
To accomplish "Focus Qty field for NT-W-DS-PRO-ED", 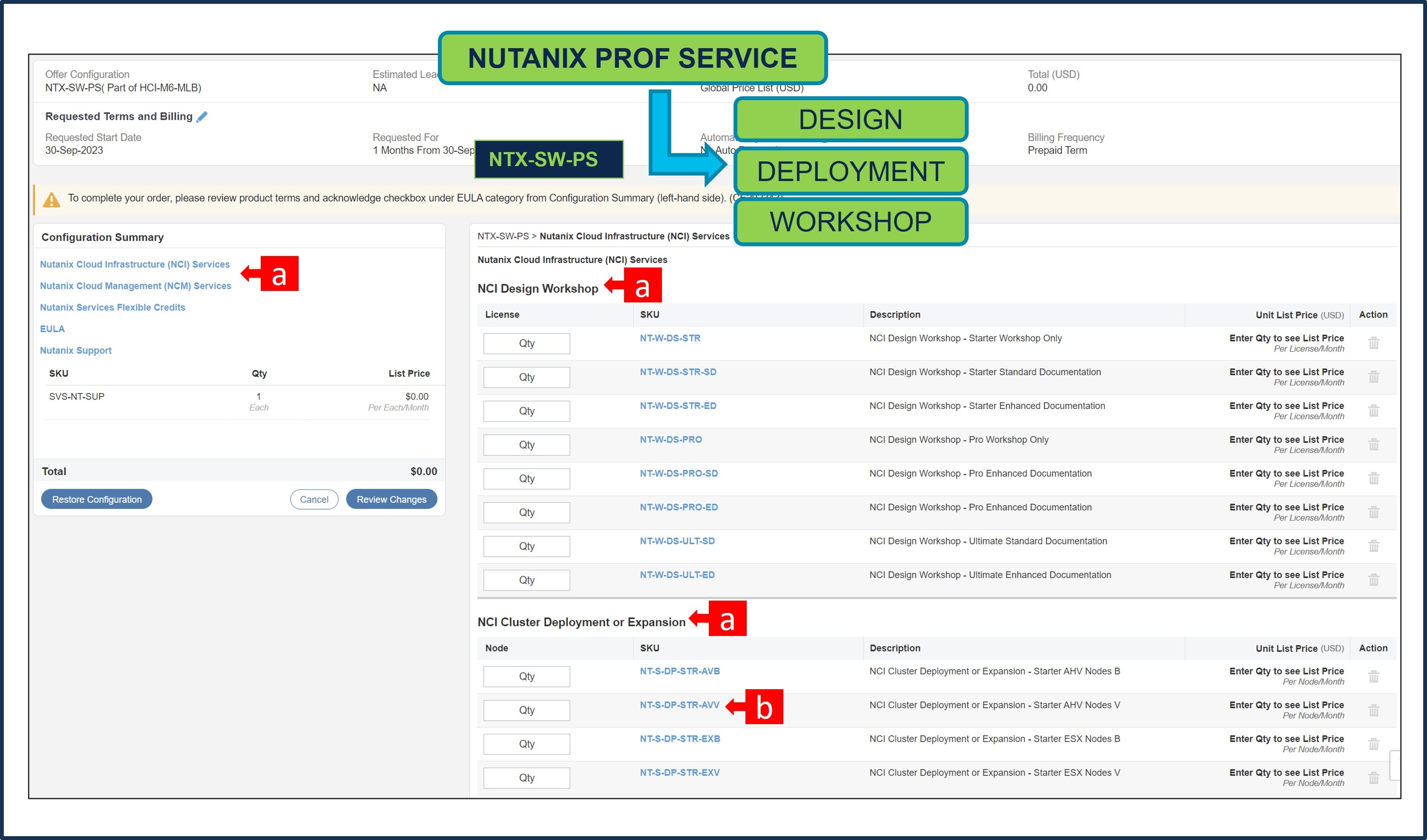I will point(526,512).
